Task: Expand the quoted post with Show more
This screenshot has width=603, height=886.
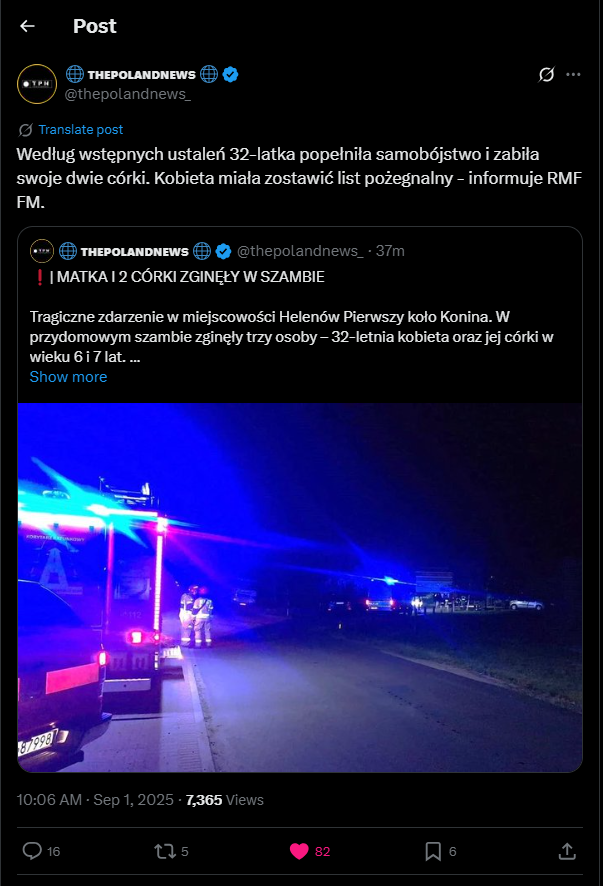Action: point(68,377)
